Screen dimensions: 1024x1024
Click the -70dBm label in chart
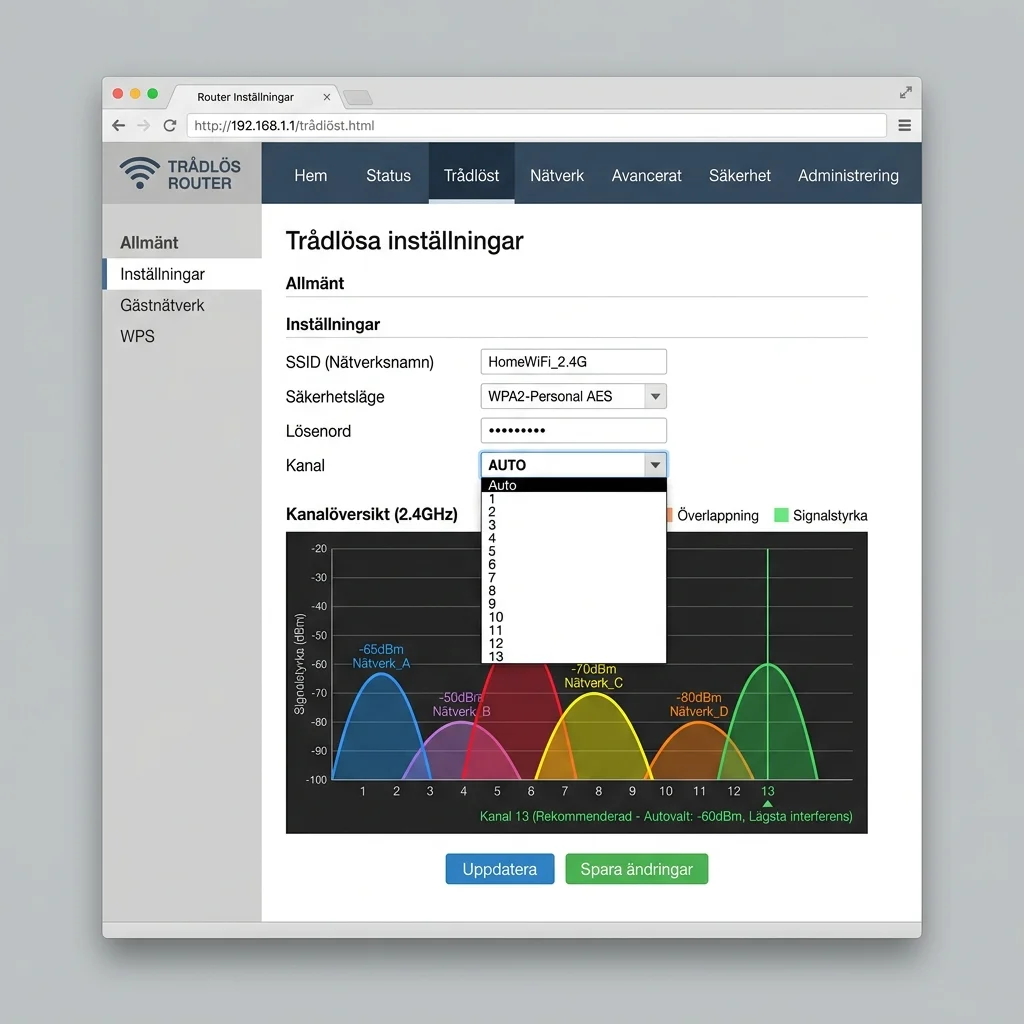[594, 669]
